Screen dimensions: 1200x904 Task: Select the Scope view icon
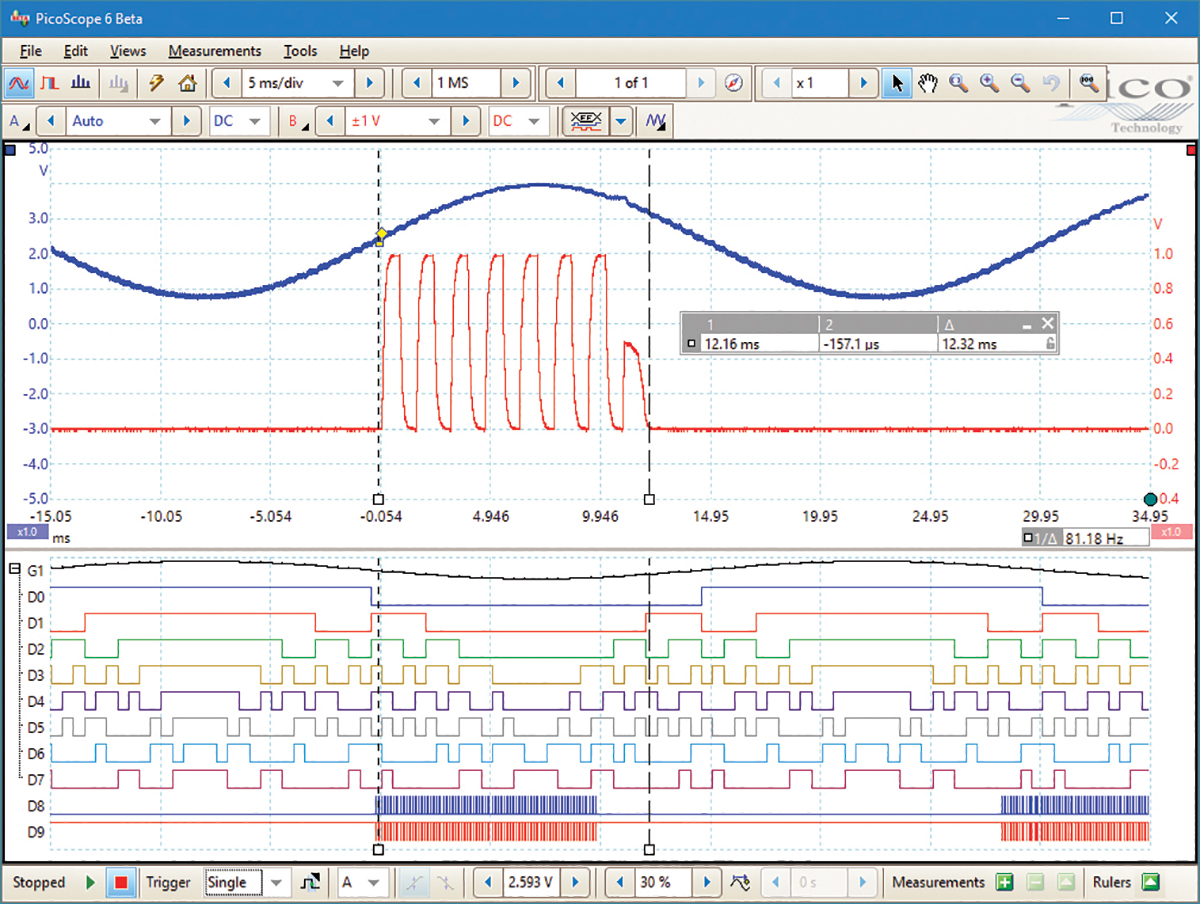tap(18, 84)
